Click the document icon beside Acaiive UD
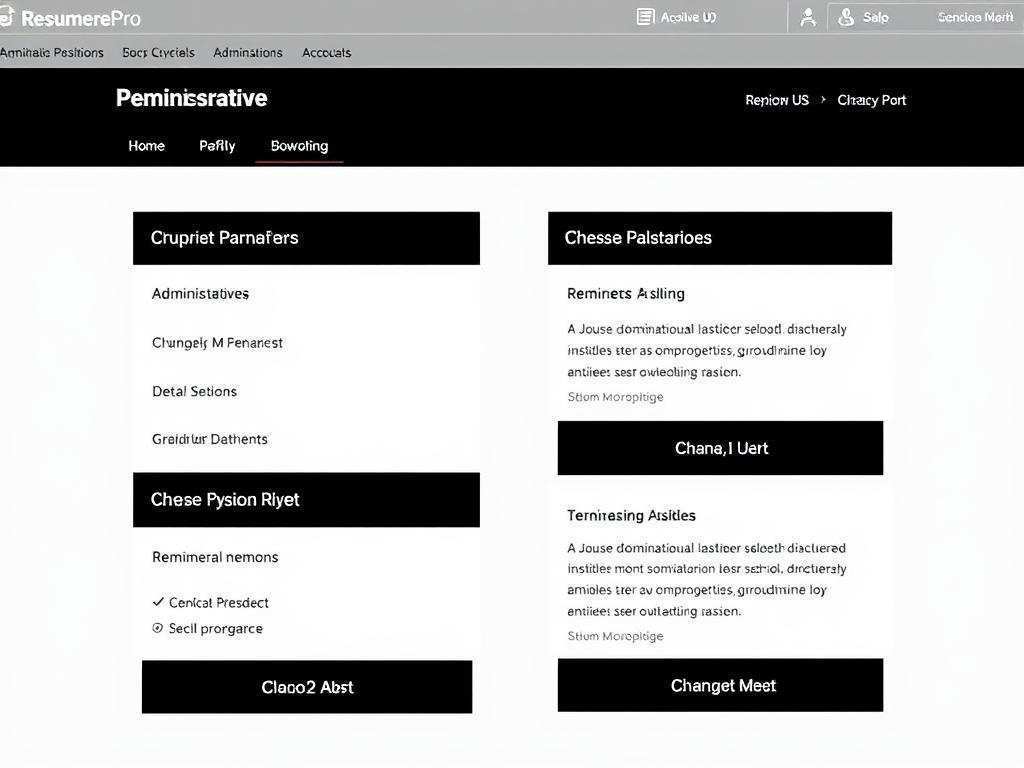This screenshot has height=768, width=1024. 645,17
